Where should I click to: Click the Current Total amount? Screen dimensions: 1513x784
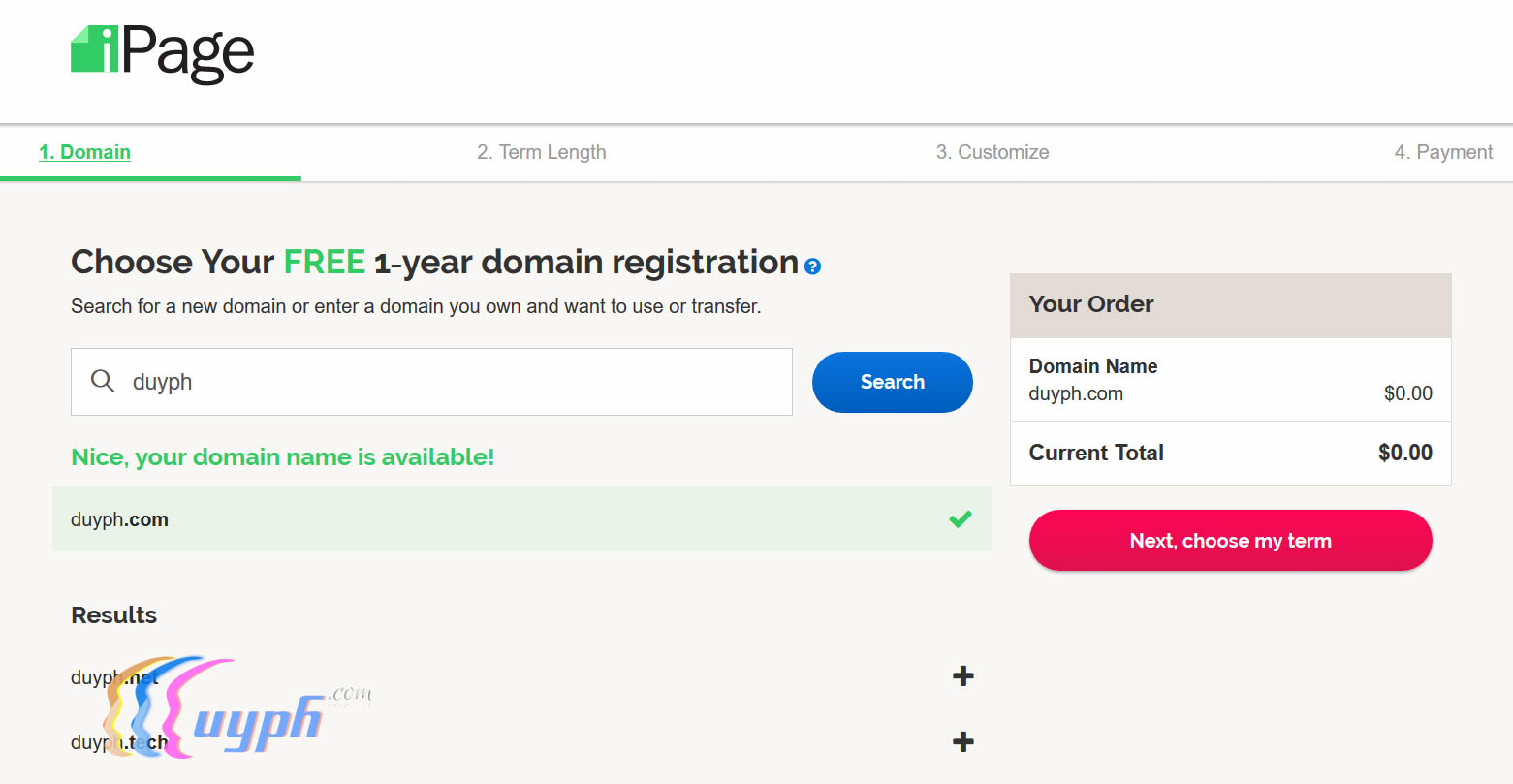1404,453
